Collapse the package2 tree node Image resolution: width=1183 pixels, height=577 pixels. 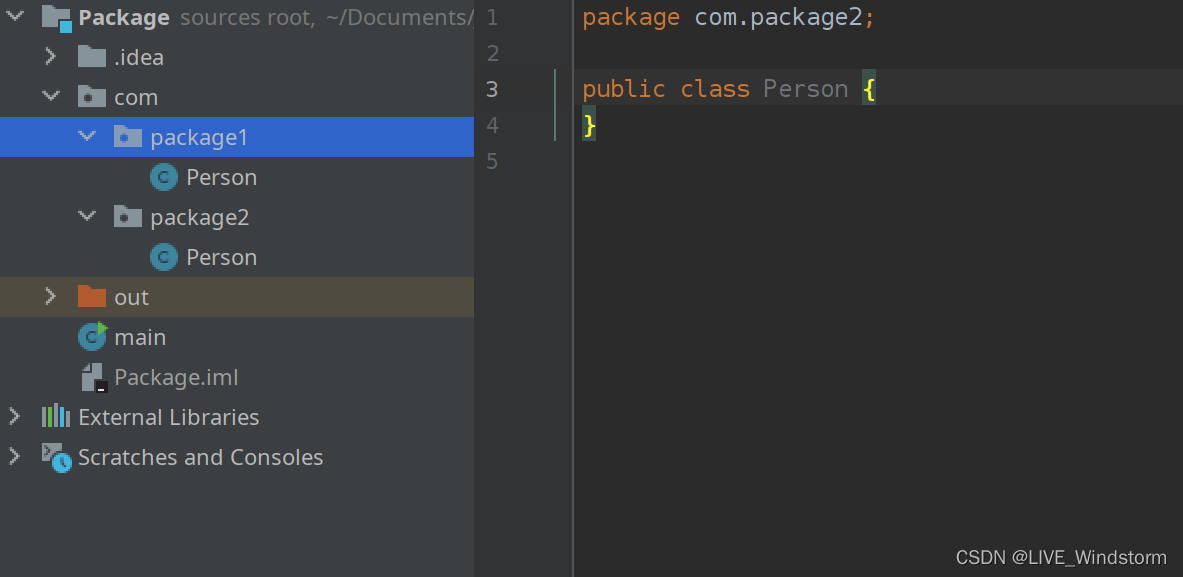click(x=87, y=217)
